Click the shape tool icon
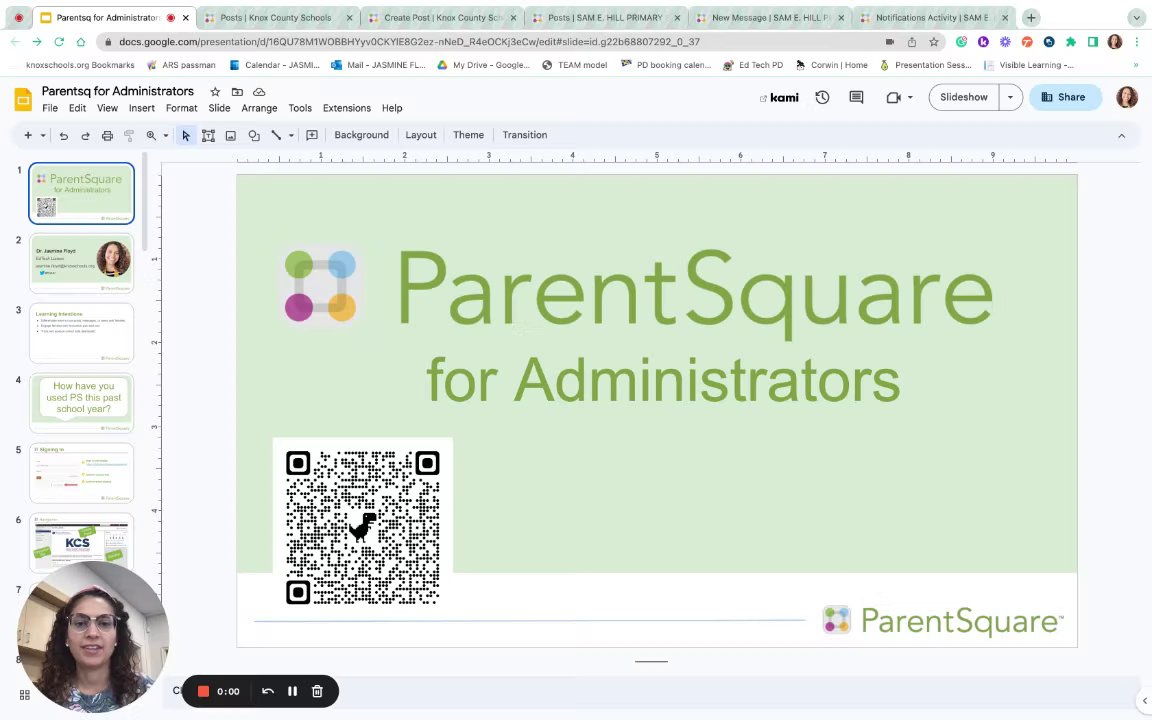 (x=253, y=135)
